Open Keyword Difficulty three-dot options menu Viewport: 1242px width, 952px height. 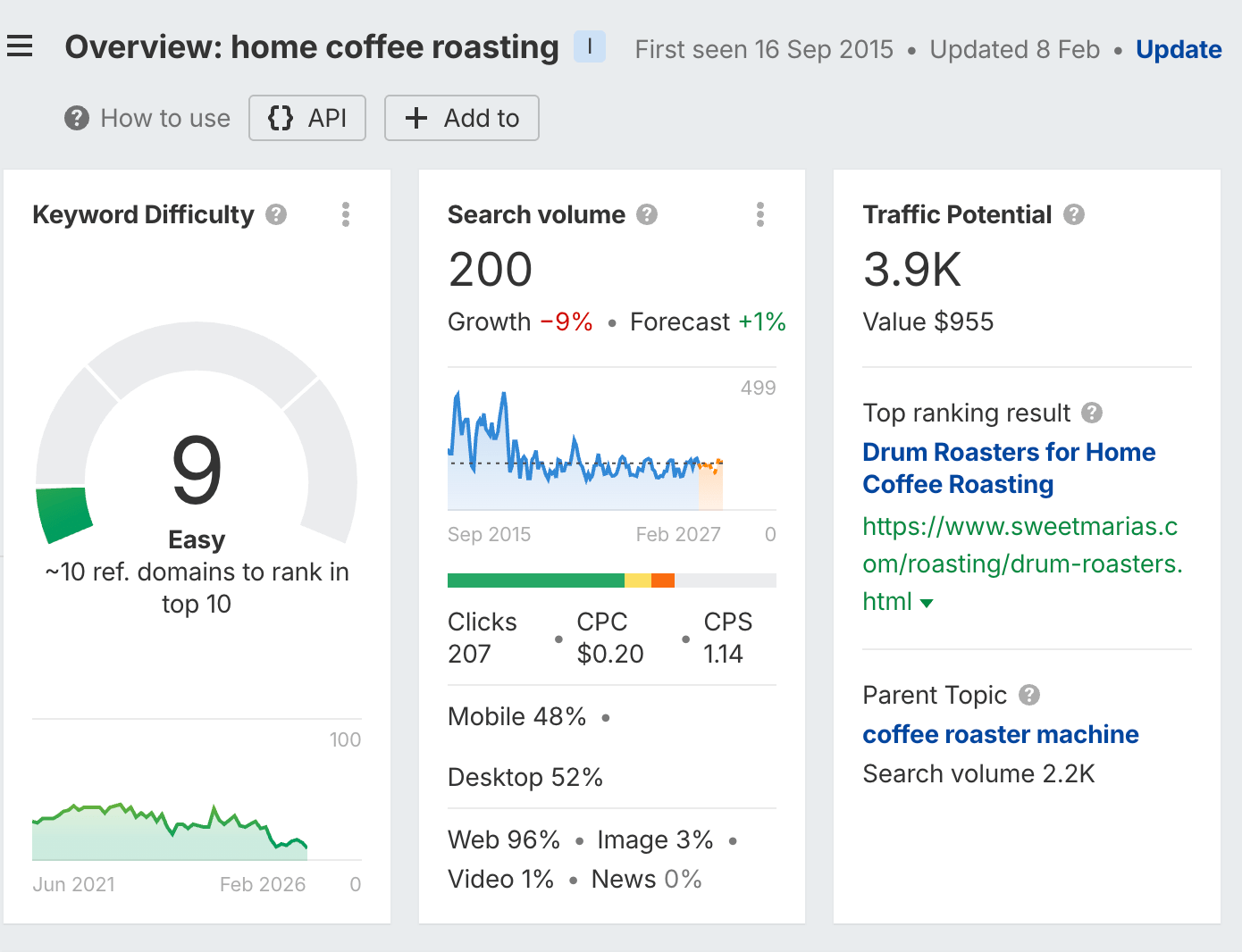click(346, 214)
